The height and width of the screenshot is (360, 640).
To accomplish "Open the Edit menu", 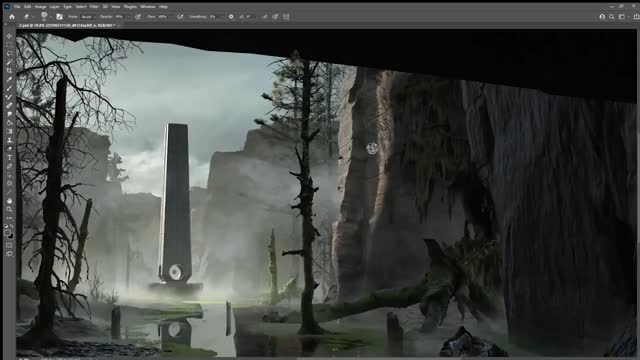I will 27,7.
